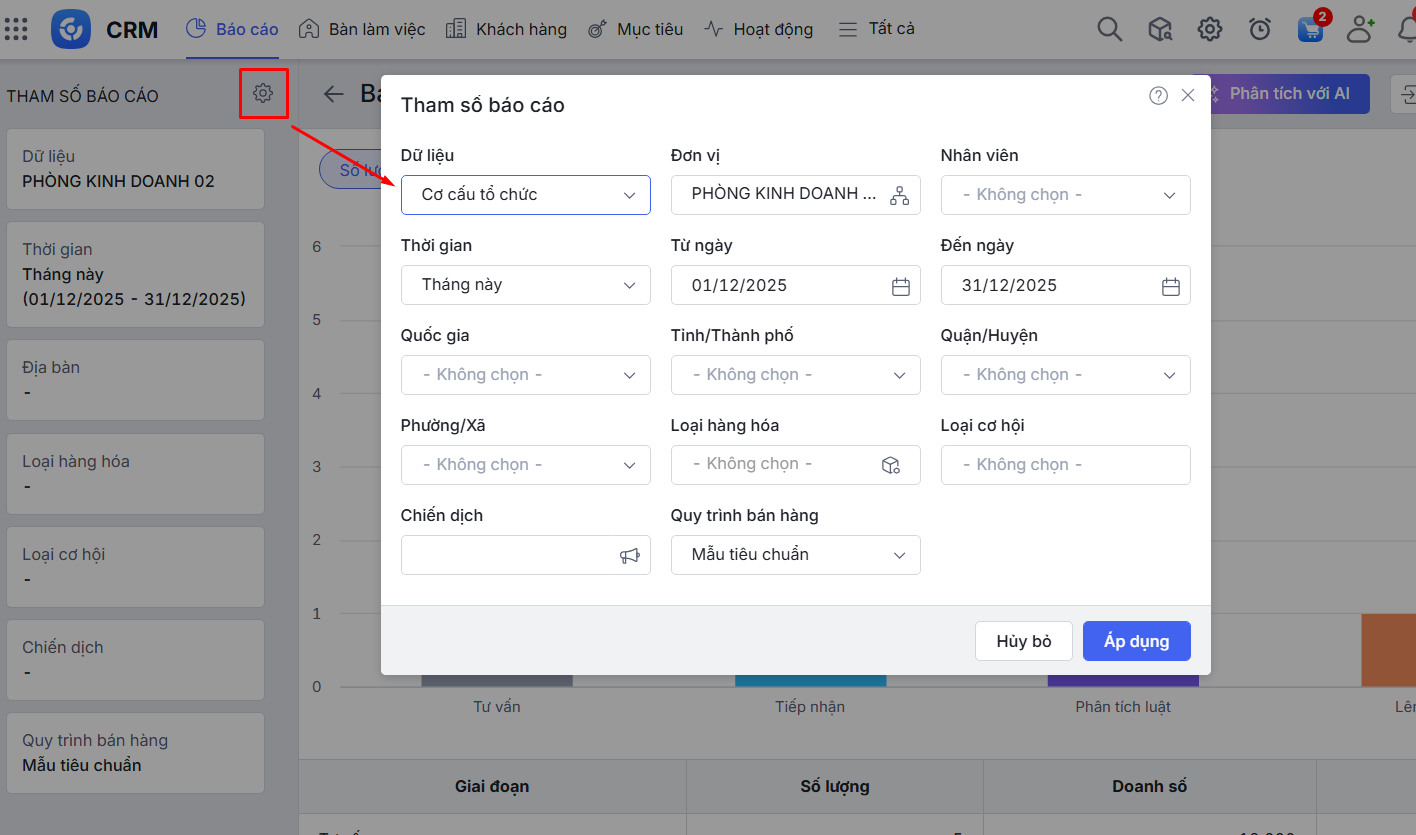The width and height of the screenshot is (1416, 835).
Task: Click the search magnifier in top bar
Action: pos(1109,29)
